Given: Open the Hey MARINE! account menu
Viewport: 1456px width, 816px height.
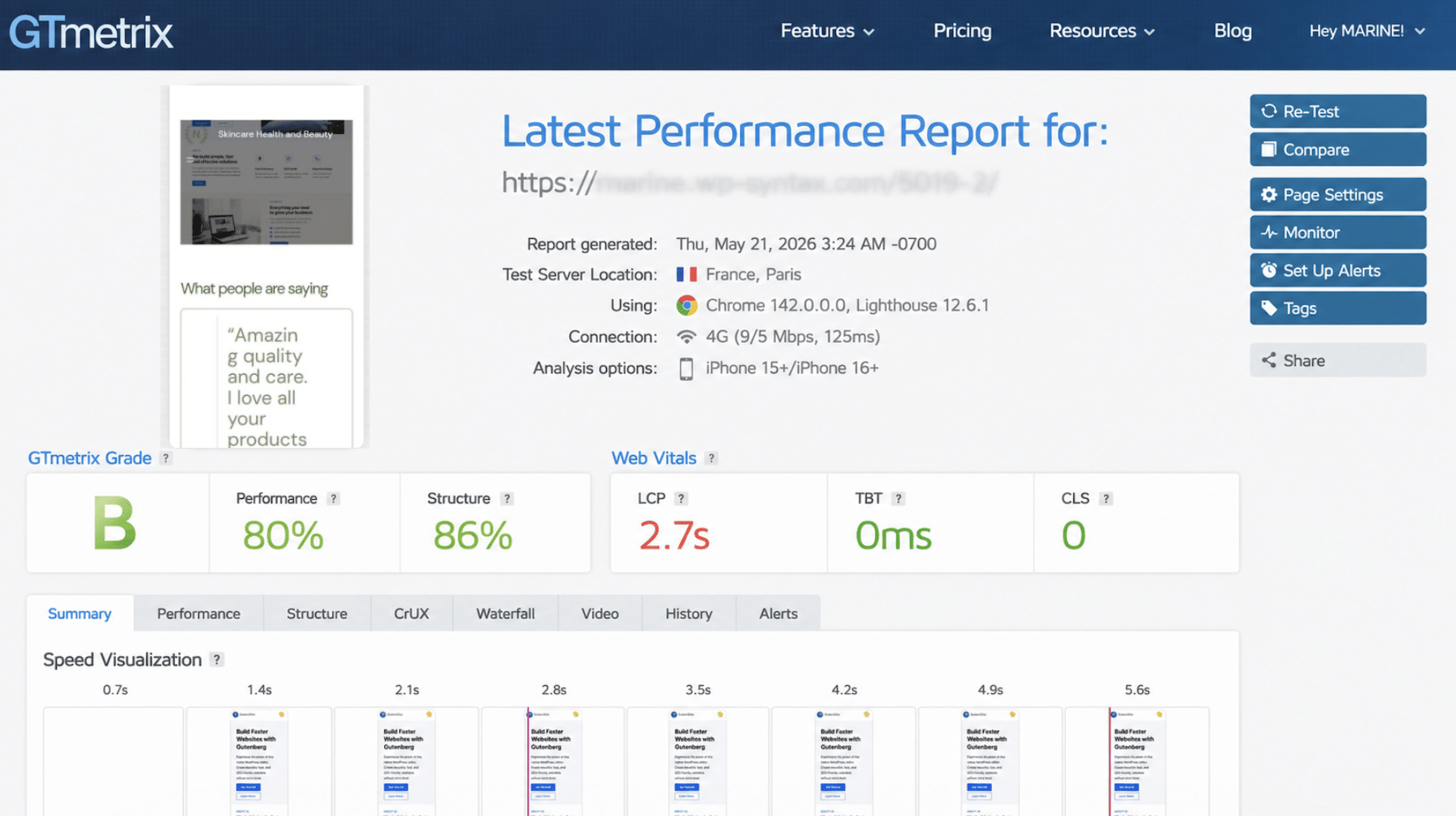Looking at the screenshot, I should [1367, 31].
